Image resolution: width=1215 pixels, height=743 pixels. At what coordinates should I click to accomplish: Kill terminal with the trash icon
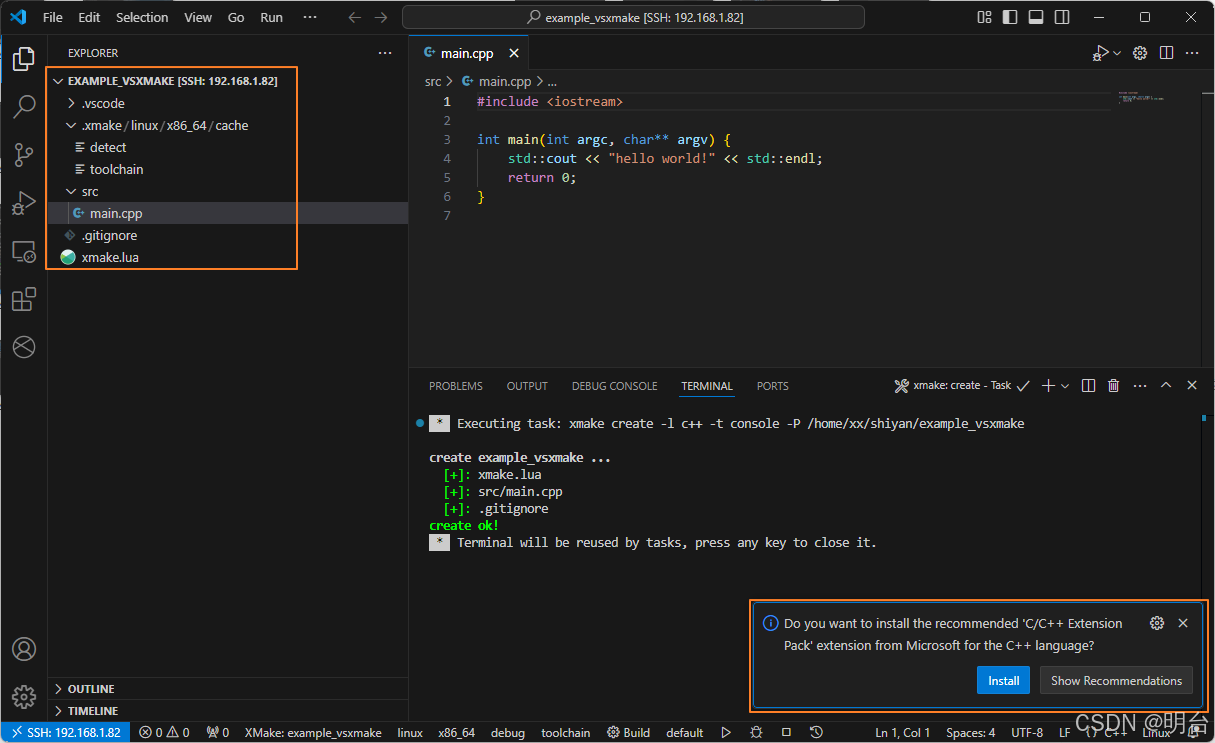point(1113,386)
